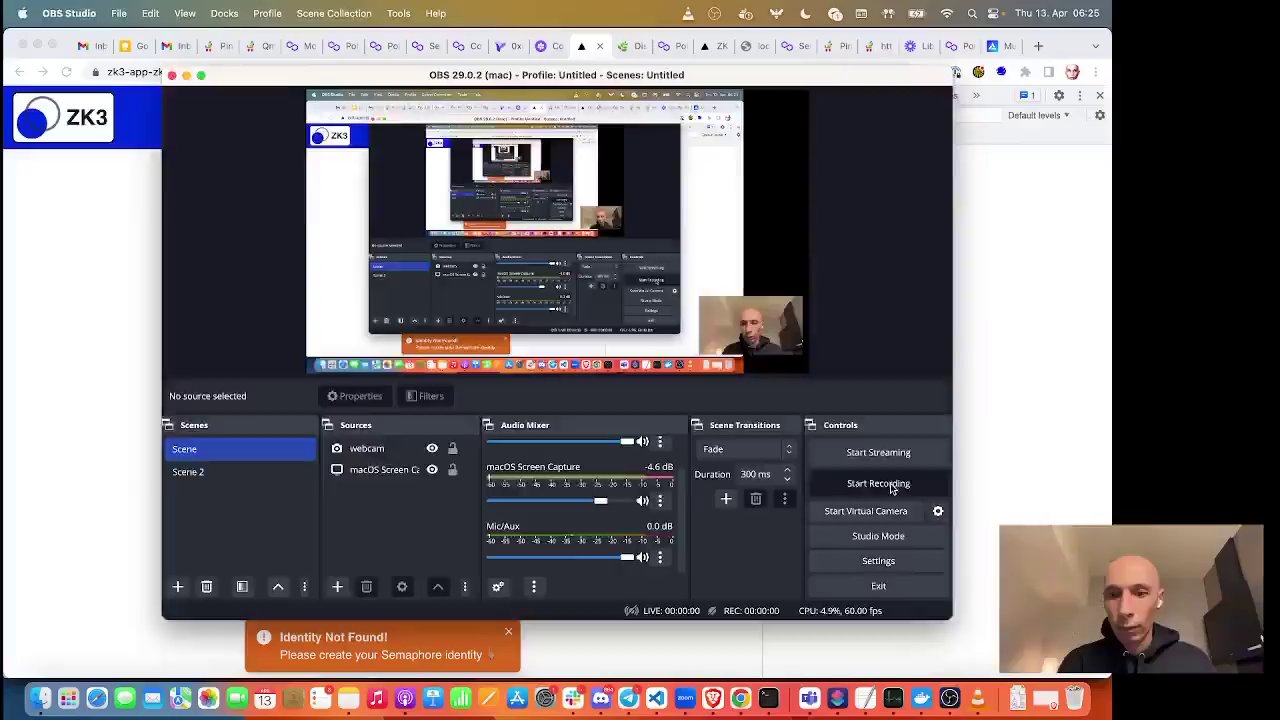Screen dimensions: 1280x720
Task: Open source Properties button
Action: coord(354,396)
